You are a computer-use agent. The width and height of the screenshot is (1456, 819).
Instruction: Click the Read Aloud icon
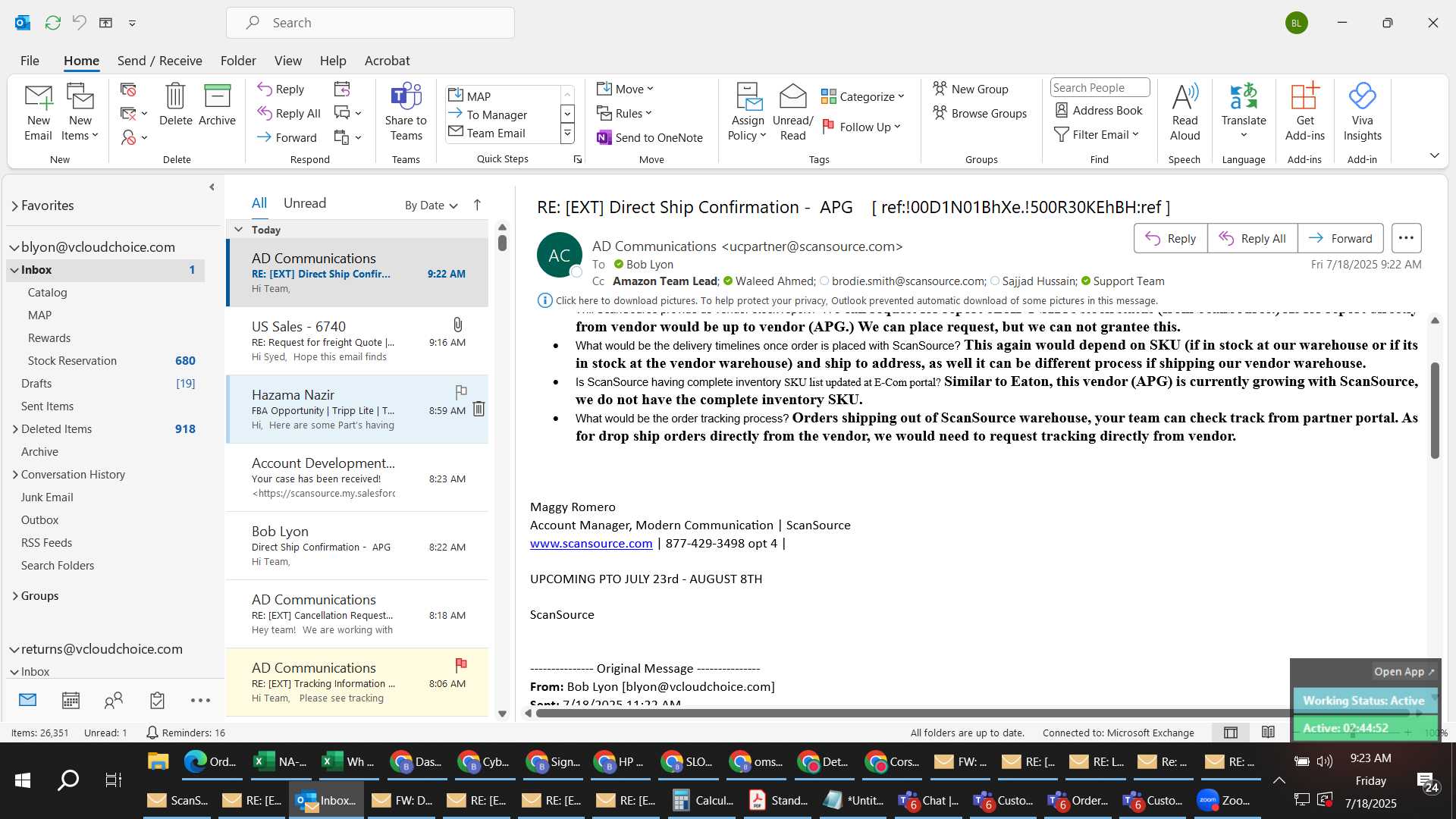pyautogui.click(x=1185, y=111)
